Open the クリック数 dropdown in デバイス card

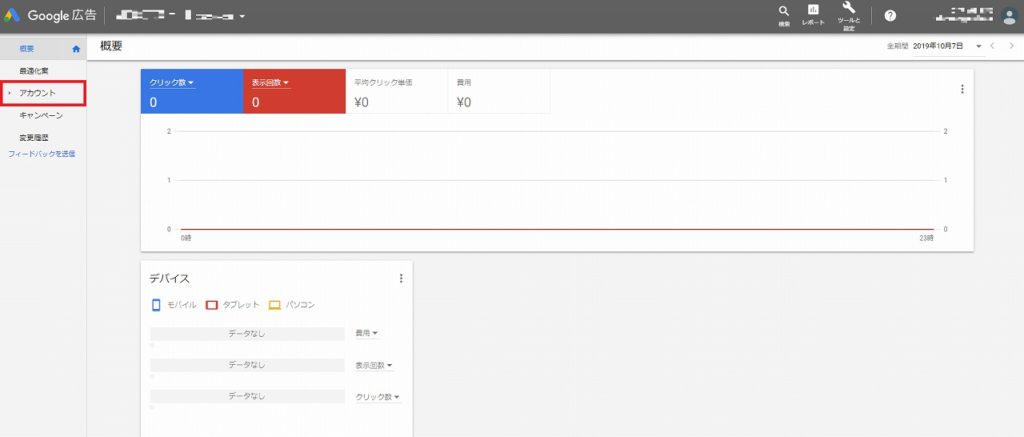[377, 397]
